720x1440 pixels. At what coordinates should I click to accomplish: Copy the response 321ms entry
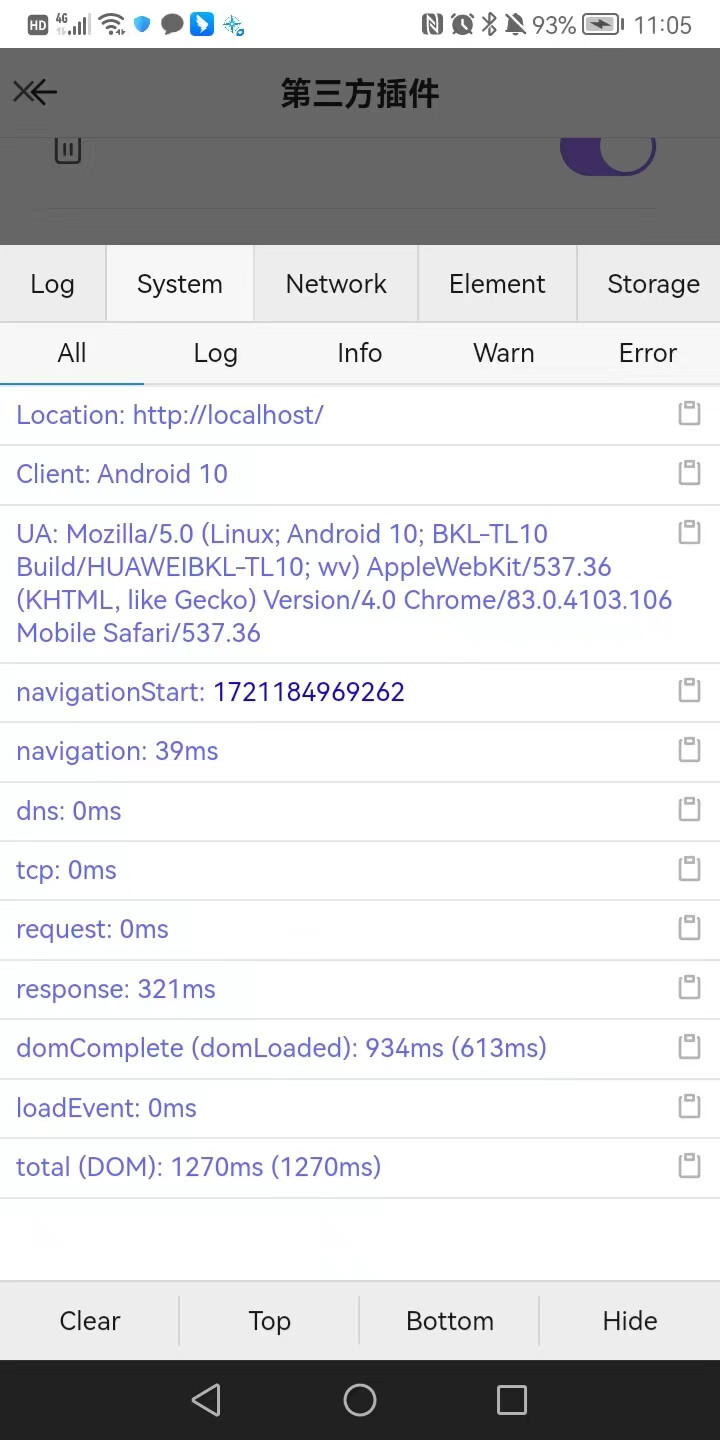pos(689,987)
